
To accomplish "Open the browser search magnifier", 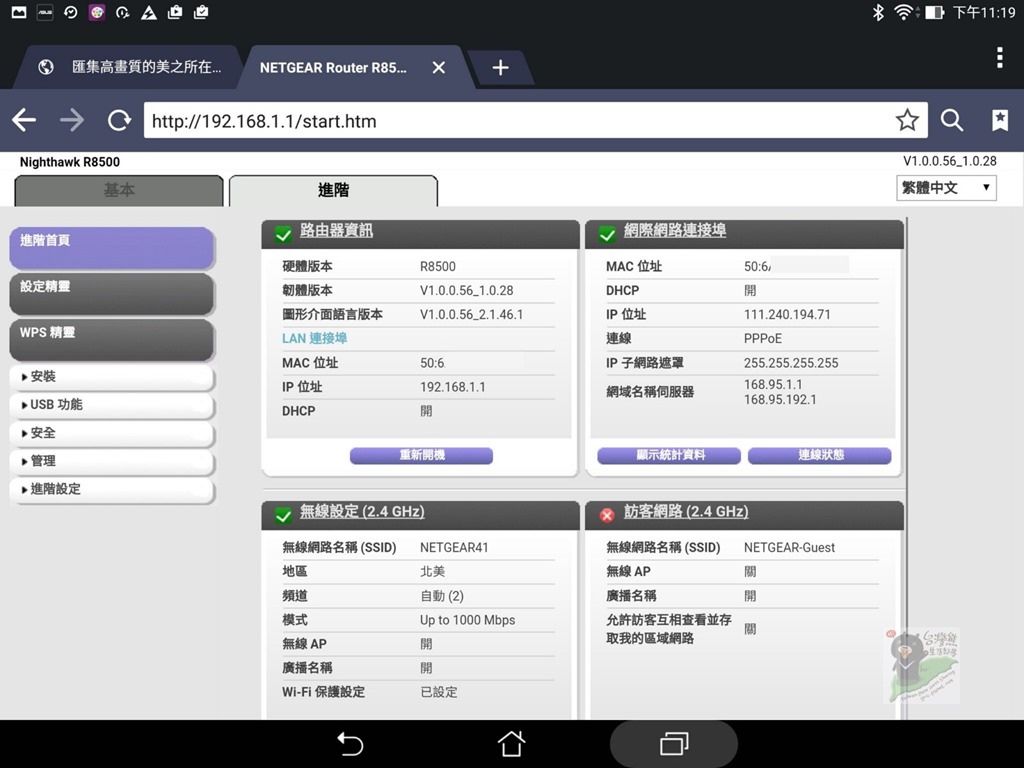I will 952,120.
